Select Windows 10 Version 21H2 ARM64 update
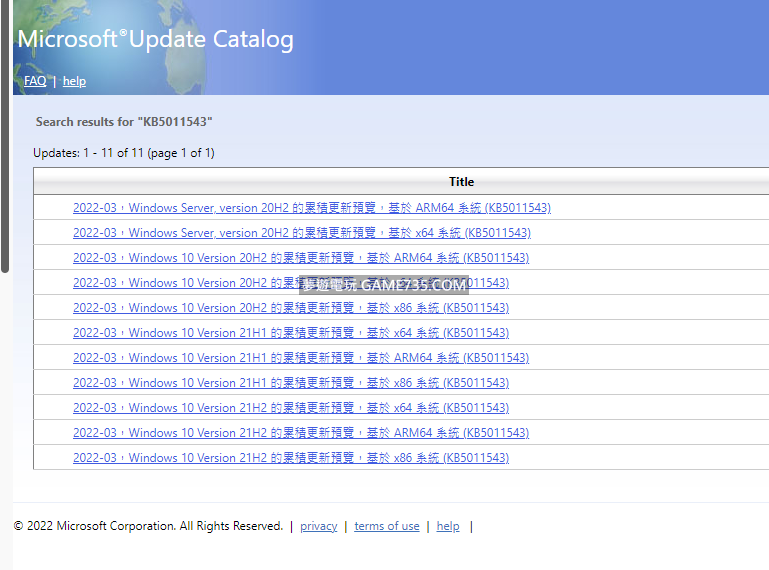769x570 pixels. pos(300,433)
